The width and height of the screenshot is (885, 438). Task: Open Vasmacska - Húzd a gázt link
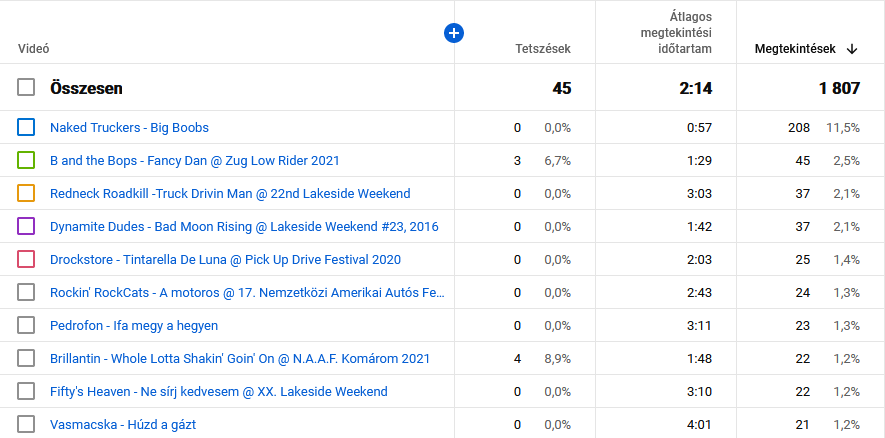(123, 424)
